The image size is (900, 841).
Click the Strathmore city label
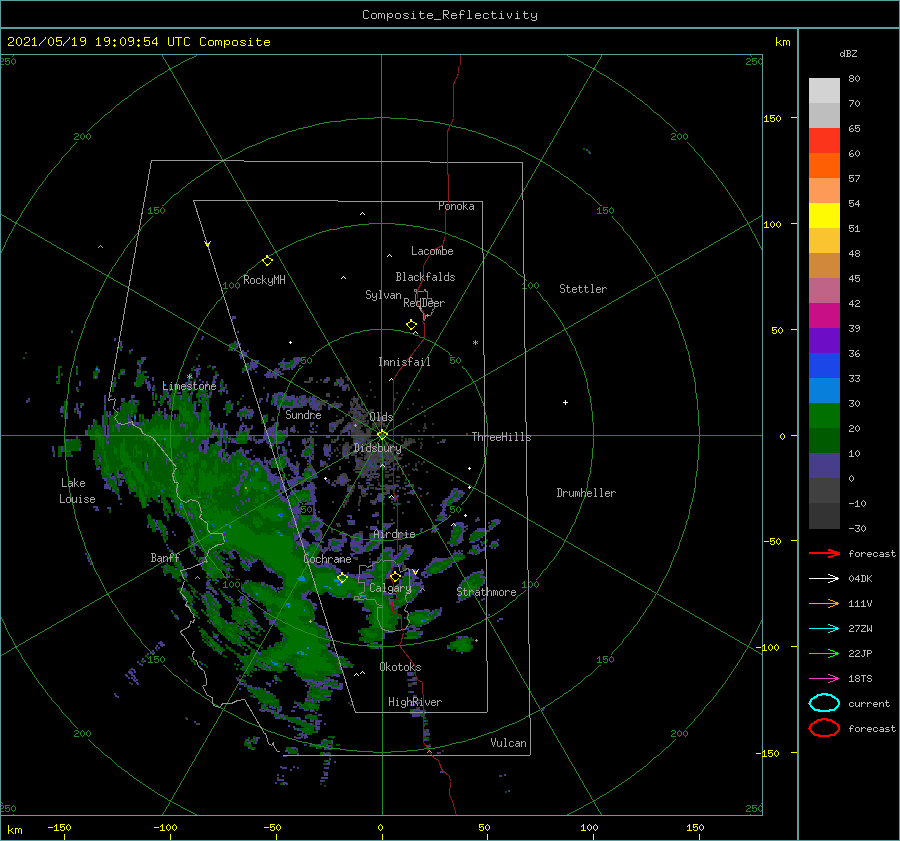[x=486, y=592]
